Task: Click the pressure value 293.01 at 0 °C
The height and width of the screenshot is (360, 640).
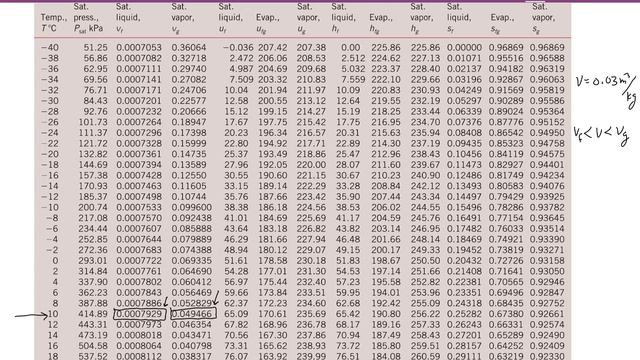Action: coord(92,260)
